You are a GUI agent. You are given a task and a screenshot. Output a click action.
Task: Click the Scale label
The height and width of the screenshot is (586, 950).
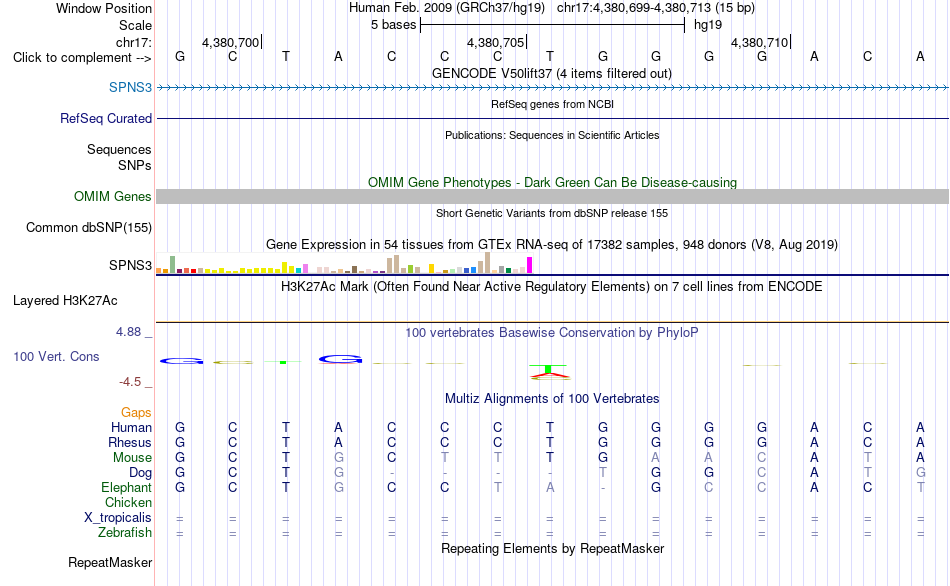135,25
